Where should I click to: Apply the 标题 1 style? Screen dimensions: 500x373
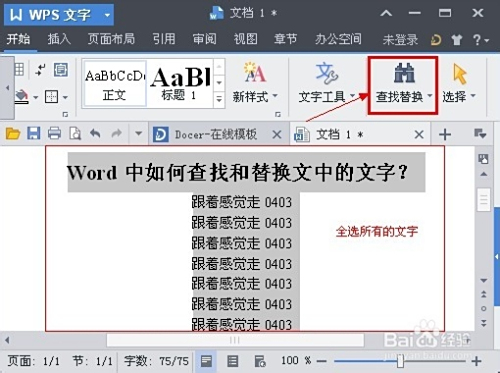click(180, 83)
